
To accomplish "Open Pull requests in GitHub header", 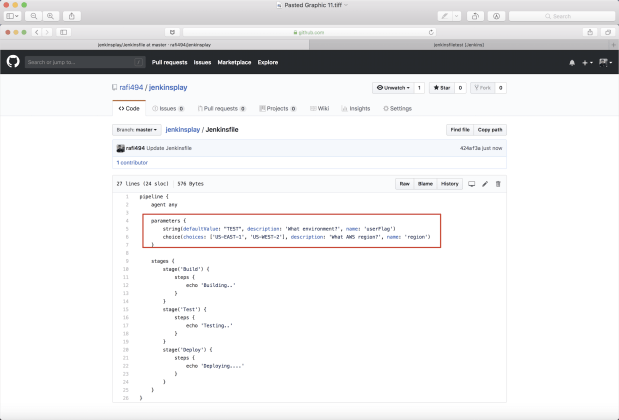I will (x=169, y=62).
